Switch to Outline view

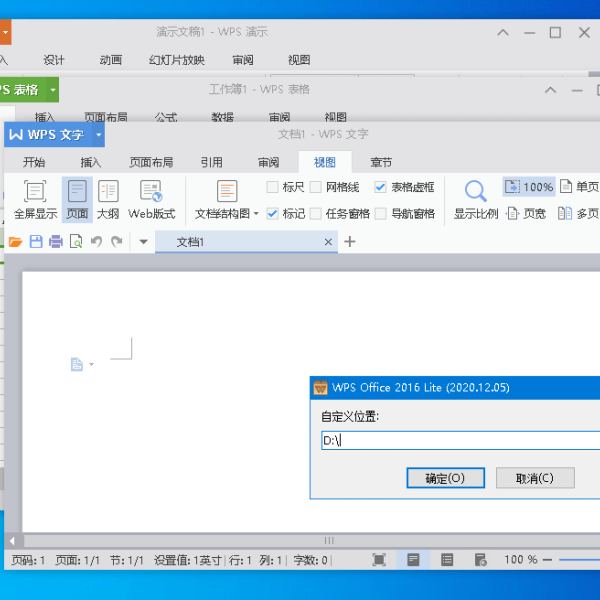click(x=108, y=191)
